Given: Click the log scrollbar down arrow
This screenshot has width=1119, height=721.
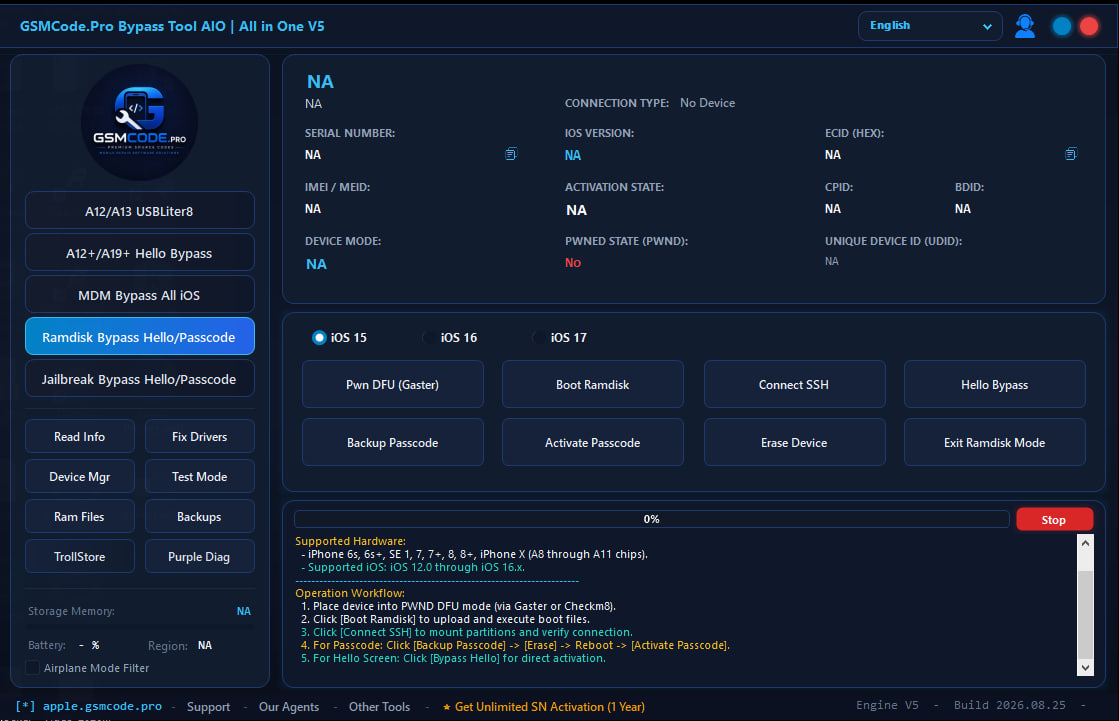Looking at the screenshot, I should (1085, 667).
